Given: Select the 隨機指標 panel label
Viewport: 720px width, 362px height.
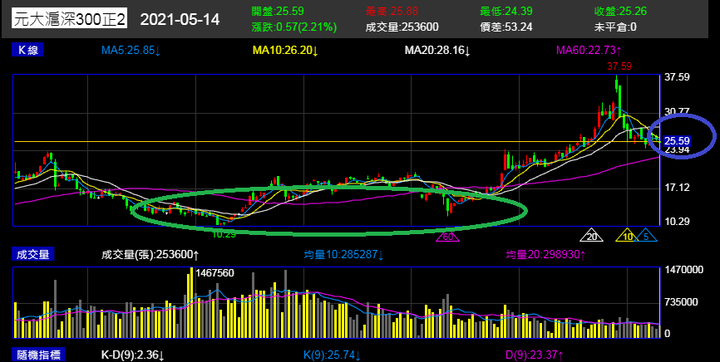Looking at the screenshot, I should pos(39,355).
